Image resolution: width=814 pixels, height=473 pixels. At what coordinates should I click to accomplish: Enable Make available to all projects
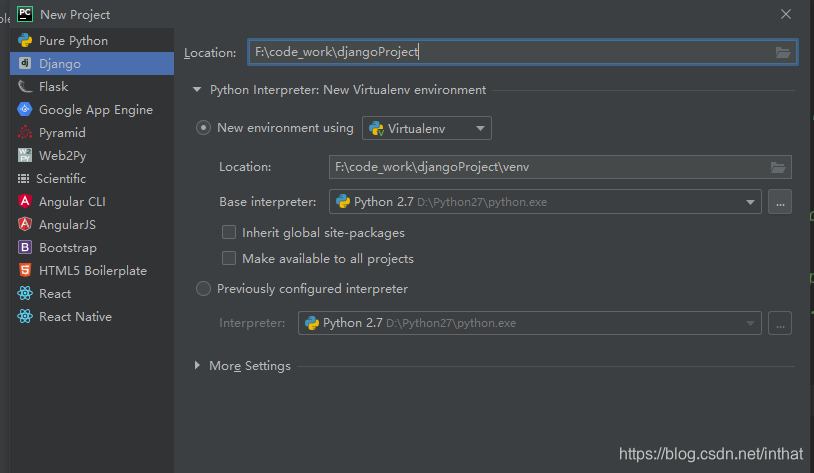point(229,258)
